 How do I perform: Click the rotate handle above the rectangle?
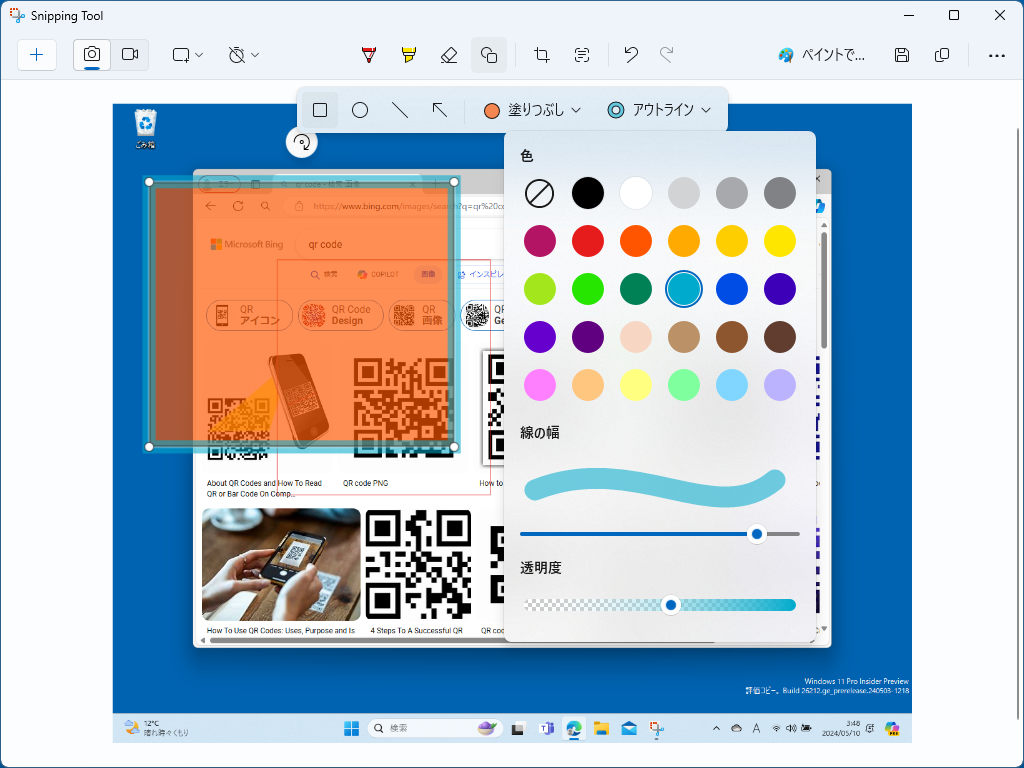(302, 142)
